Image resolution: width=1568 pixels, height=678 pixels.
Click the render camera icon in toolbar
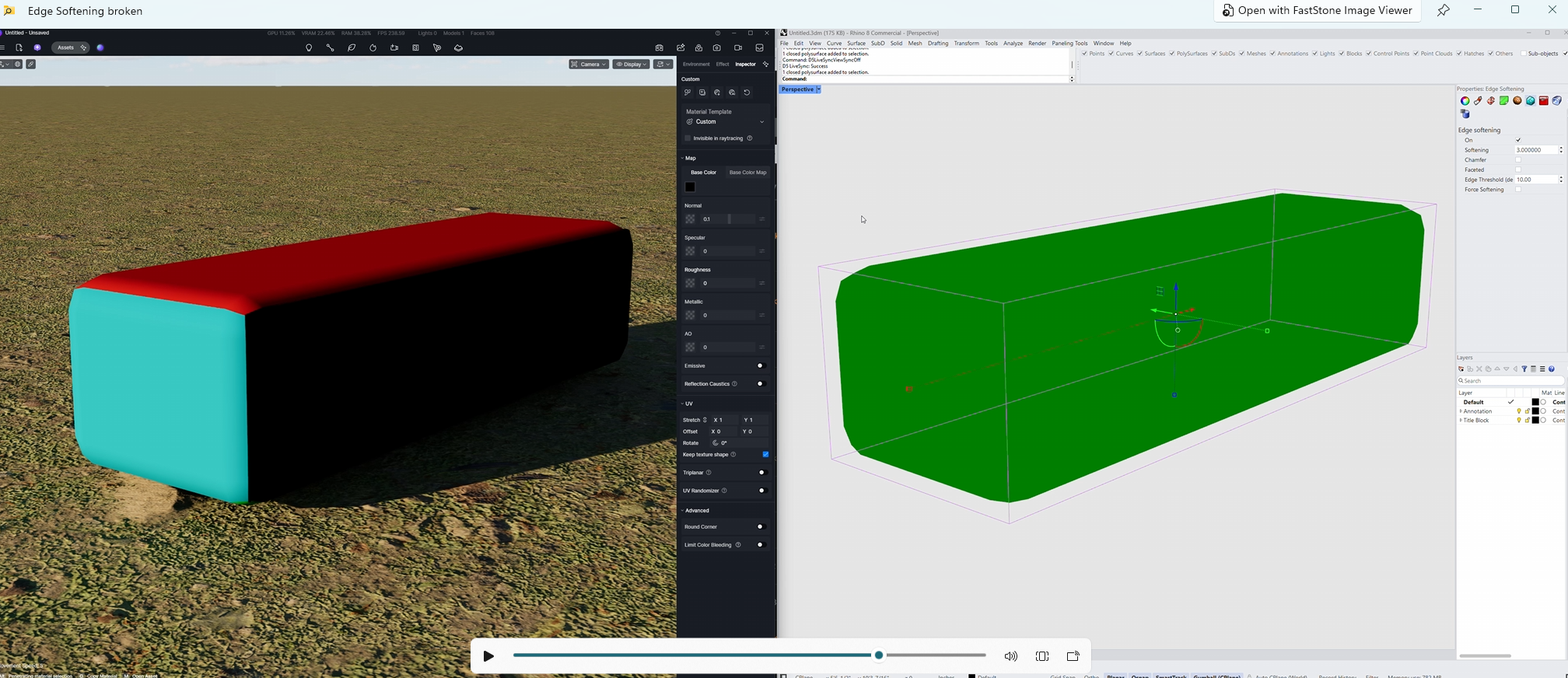pos(717,48)
